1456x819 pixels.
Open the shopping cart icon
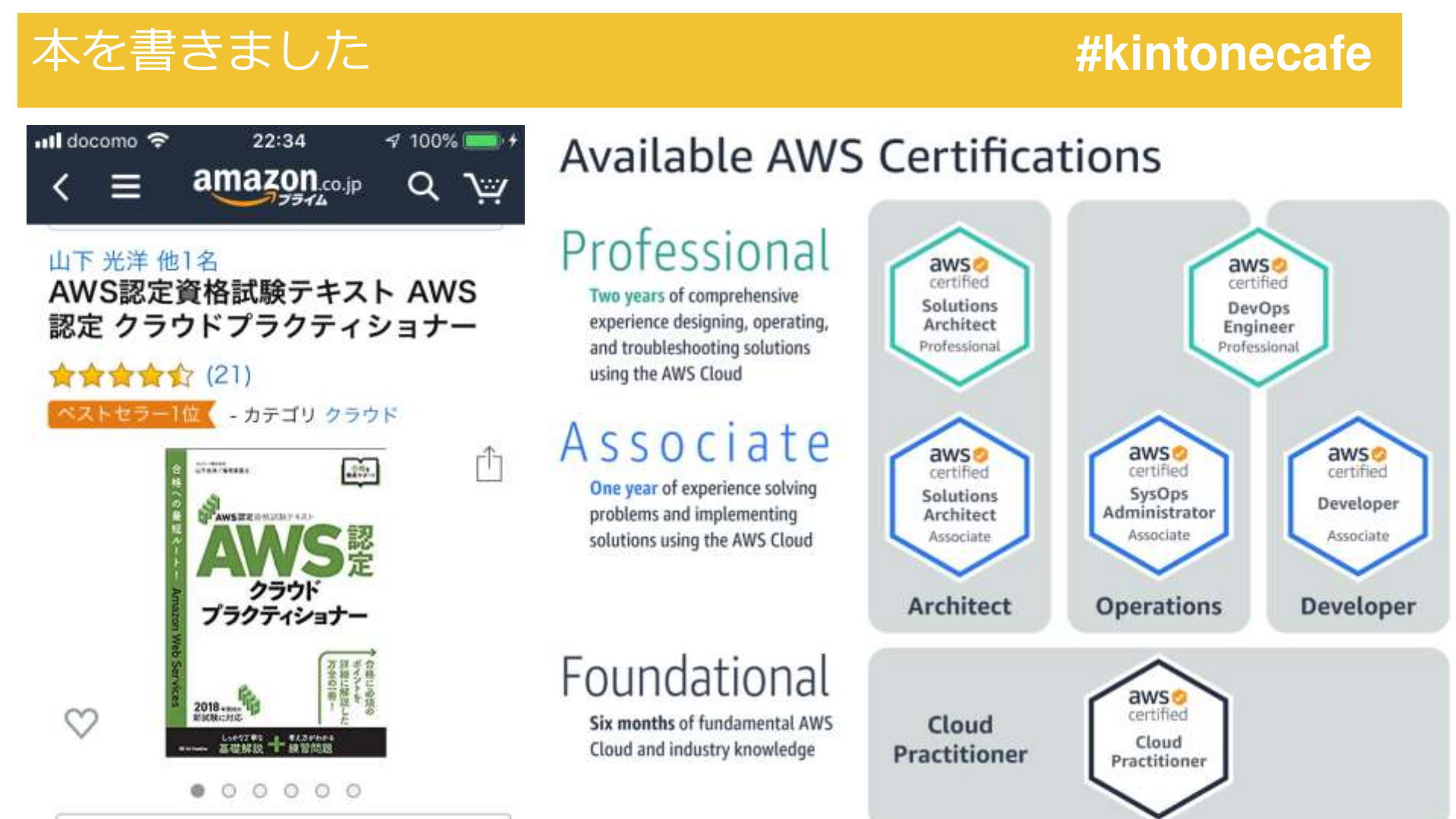485,187
